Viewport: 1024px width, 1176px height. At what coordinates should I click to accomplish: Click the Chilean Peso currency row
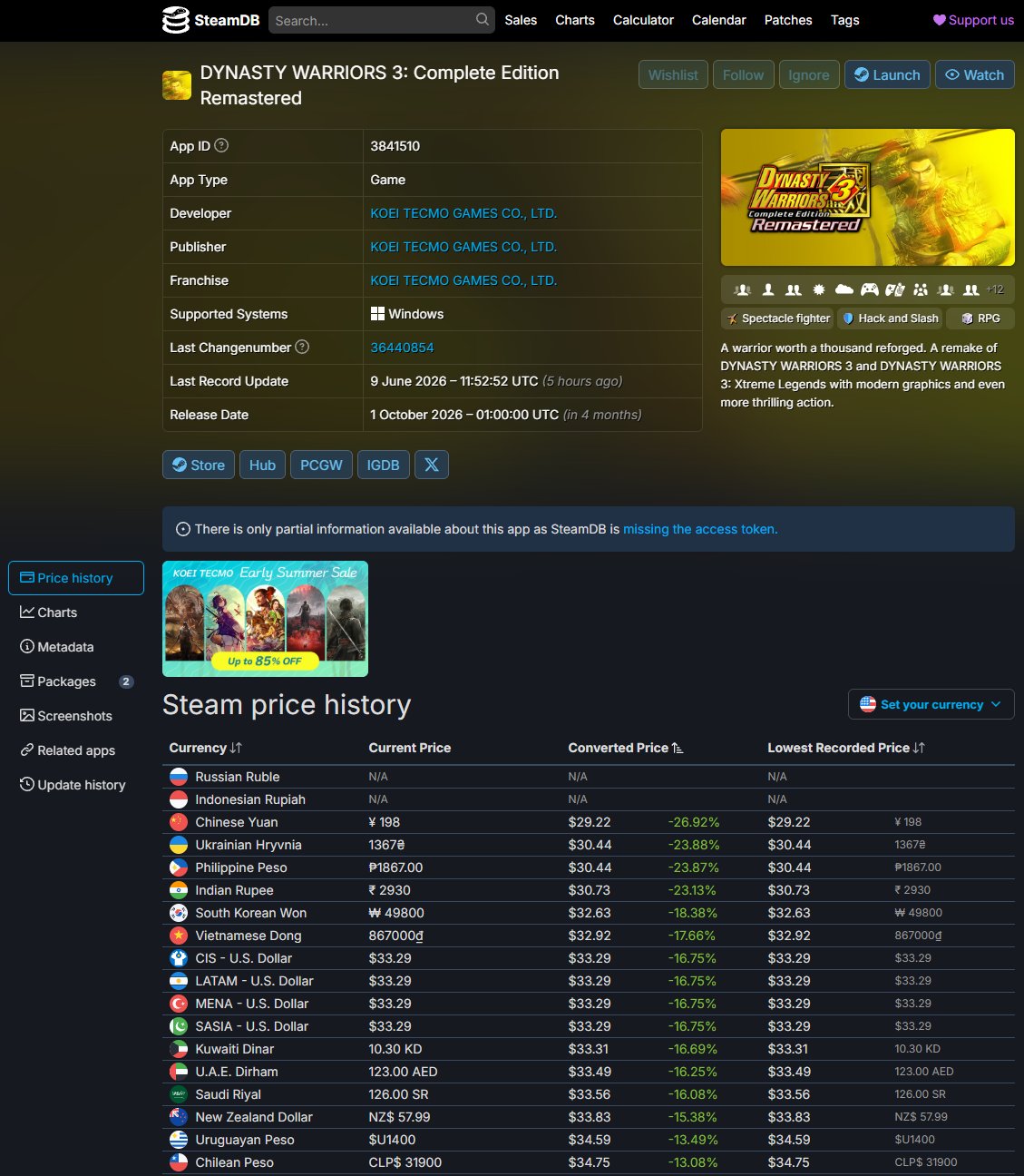click(589, 1162)
